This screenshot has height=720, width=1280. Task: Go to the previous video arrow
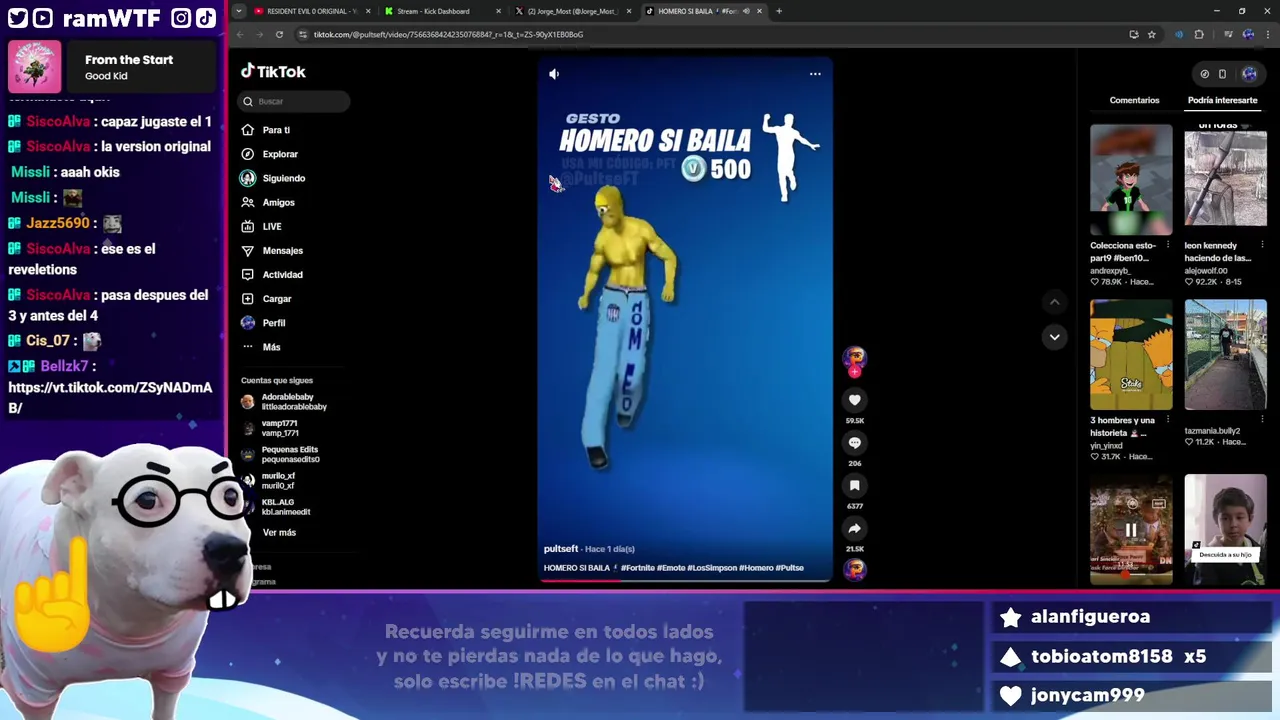(x=1054, y=302)
